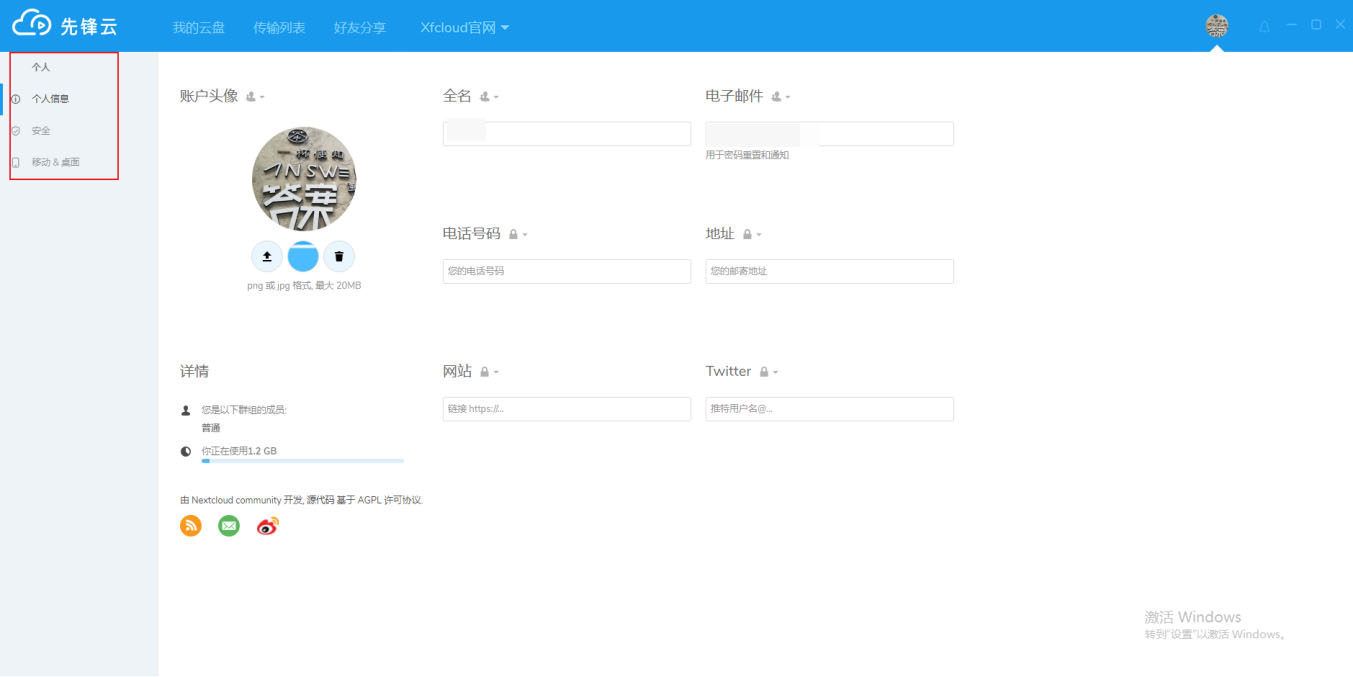The height and width of the screenshot is (677, 1353).
Task: Click the 用于密码重置和通知 hint text
Action: tap(747, 155)
